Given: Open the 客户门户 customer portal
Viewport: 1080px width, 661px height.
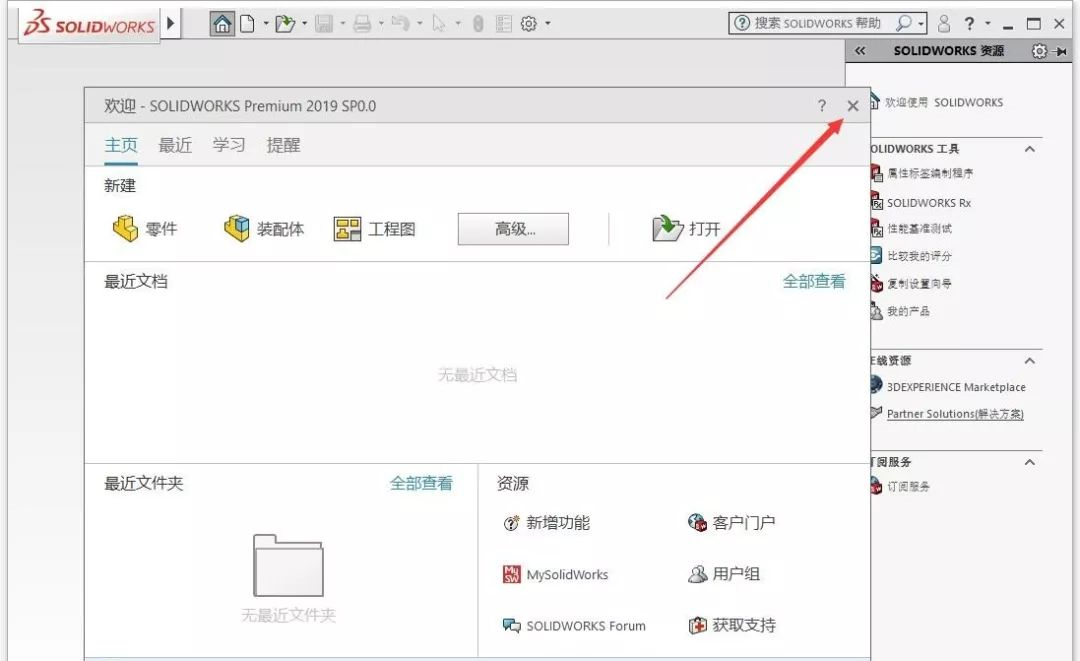Looking at the screenshot, I should [731, 523].
